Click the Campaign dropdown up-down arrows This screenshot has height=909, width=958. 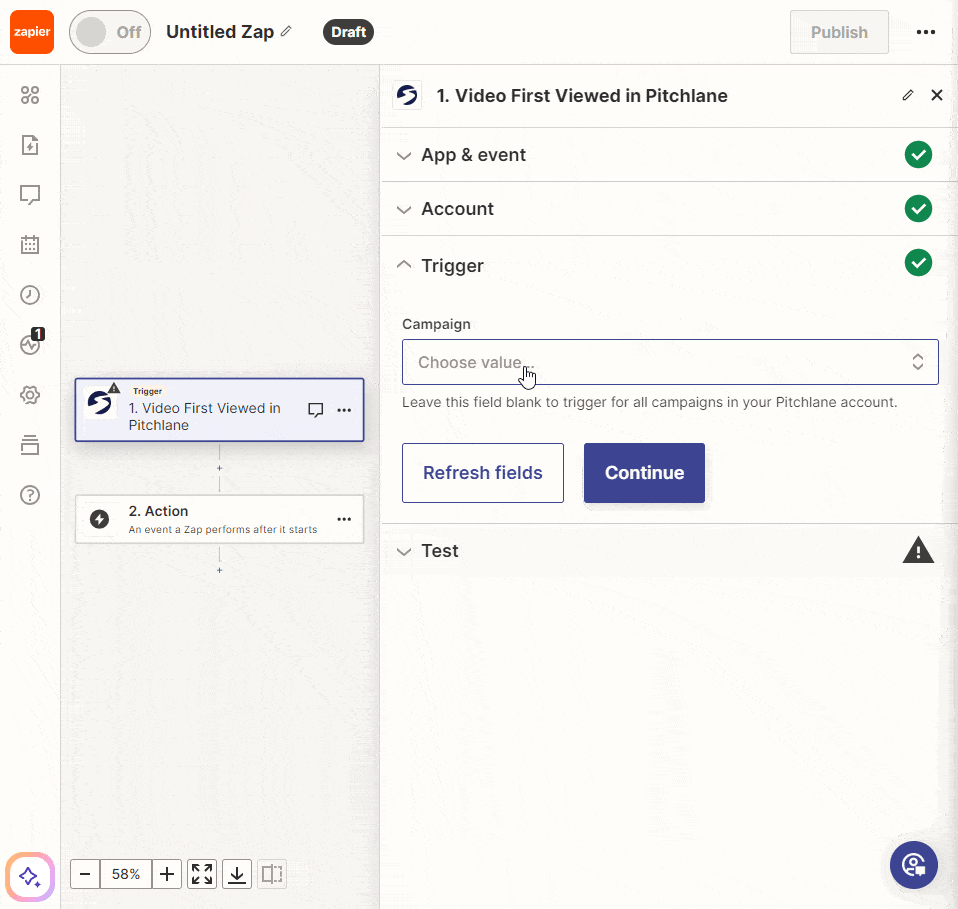[x=918, y=362]
